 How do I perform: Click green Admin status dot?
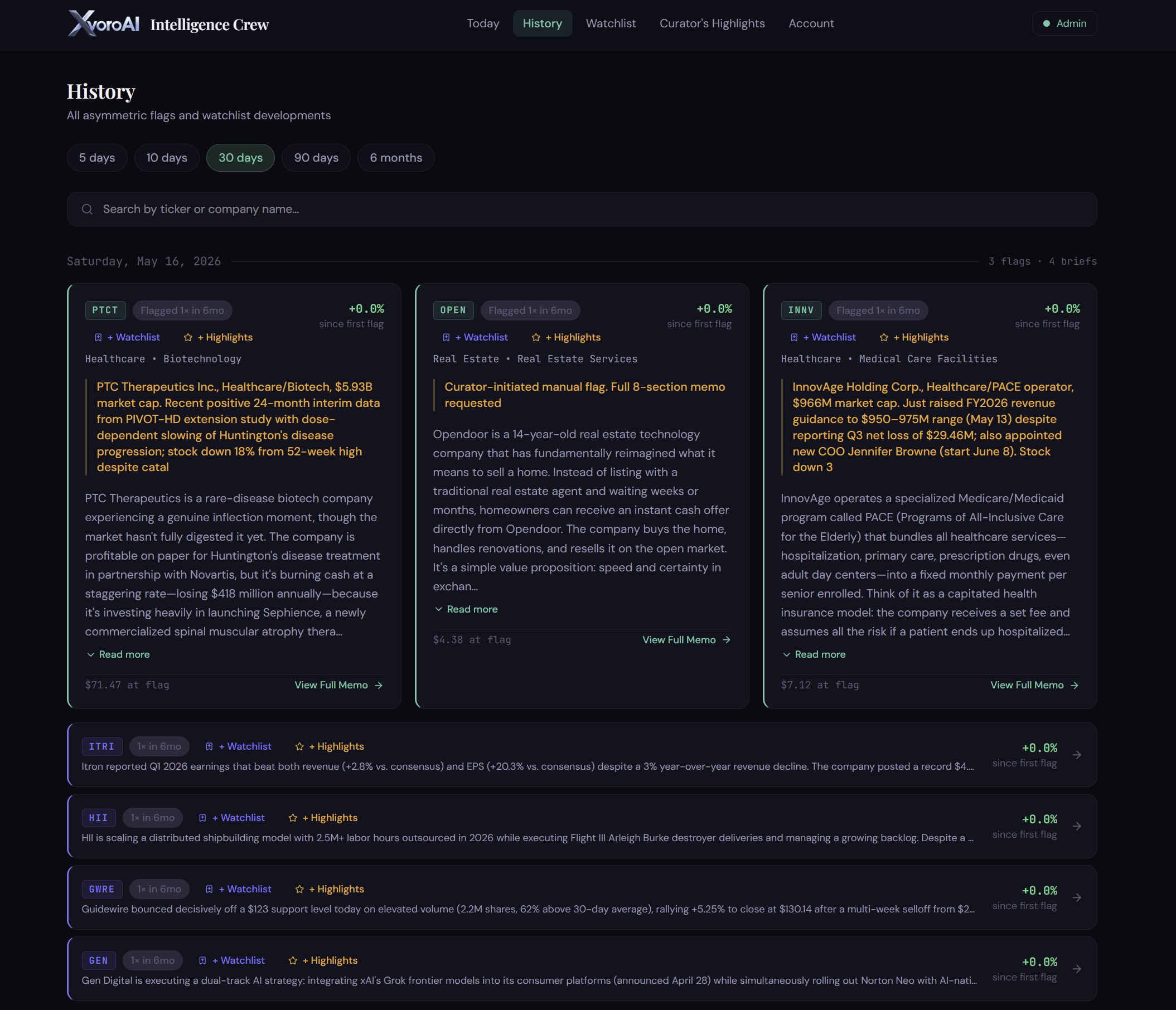(x=1046, y=24)
